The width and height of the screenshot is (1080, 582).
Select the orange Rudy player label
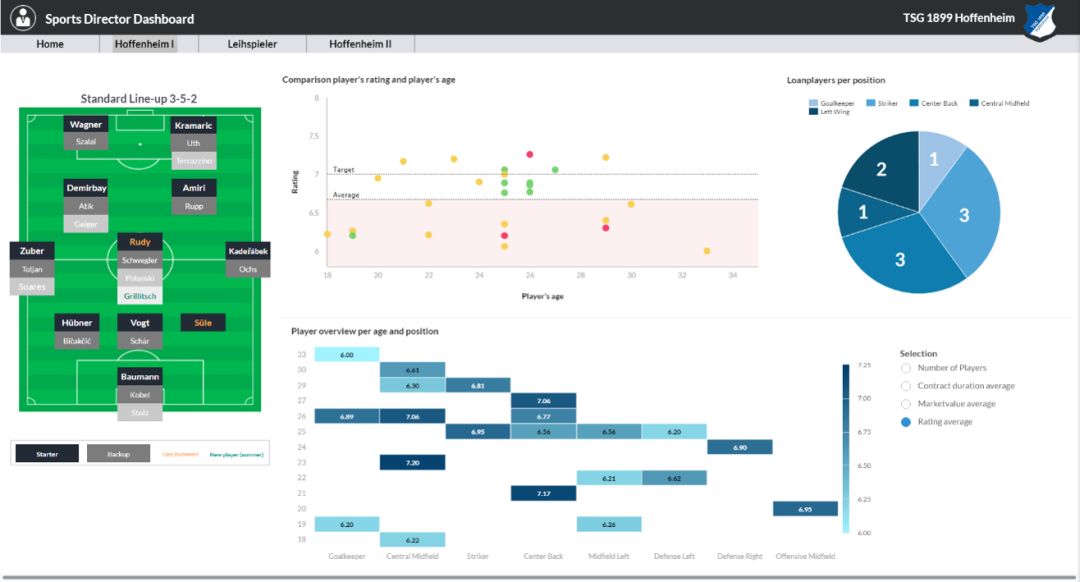tap(140, 242)
